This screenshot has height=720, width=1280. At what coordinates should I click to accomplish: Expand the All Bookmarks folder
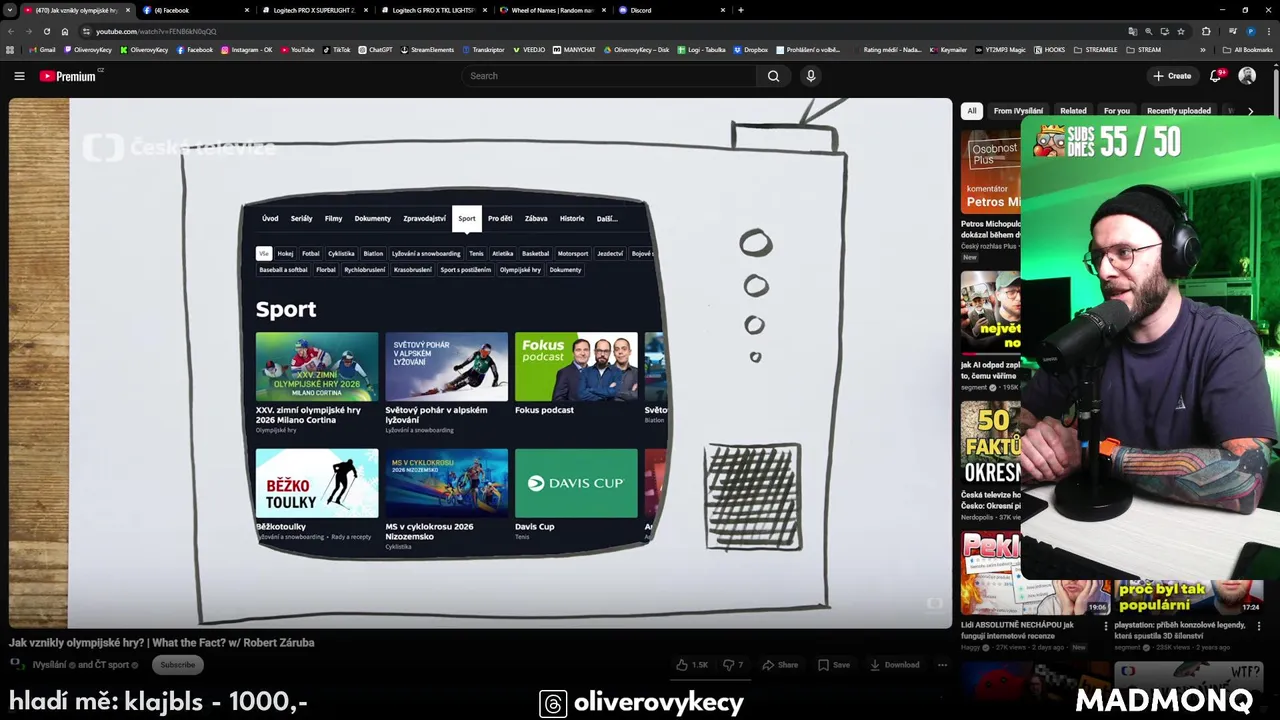1247,49
